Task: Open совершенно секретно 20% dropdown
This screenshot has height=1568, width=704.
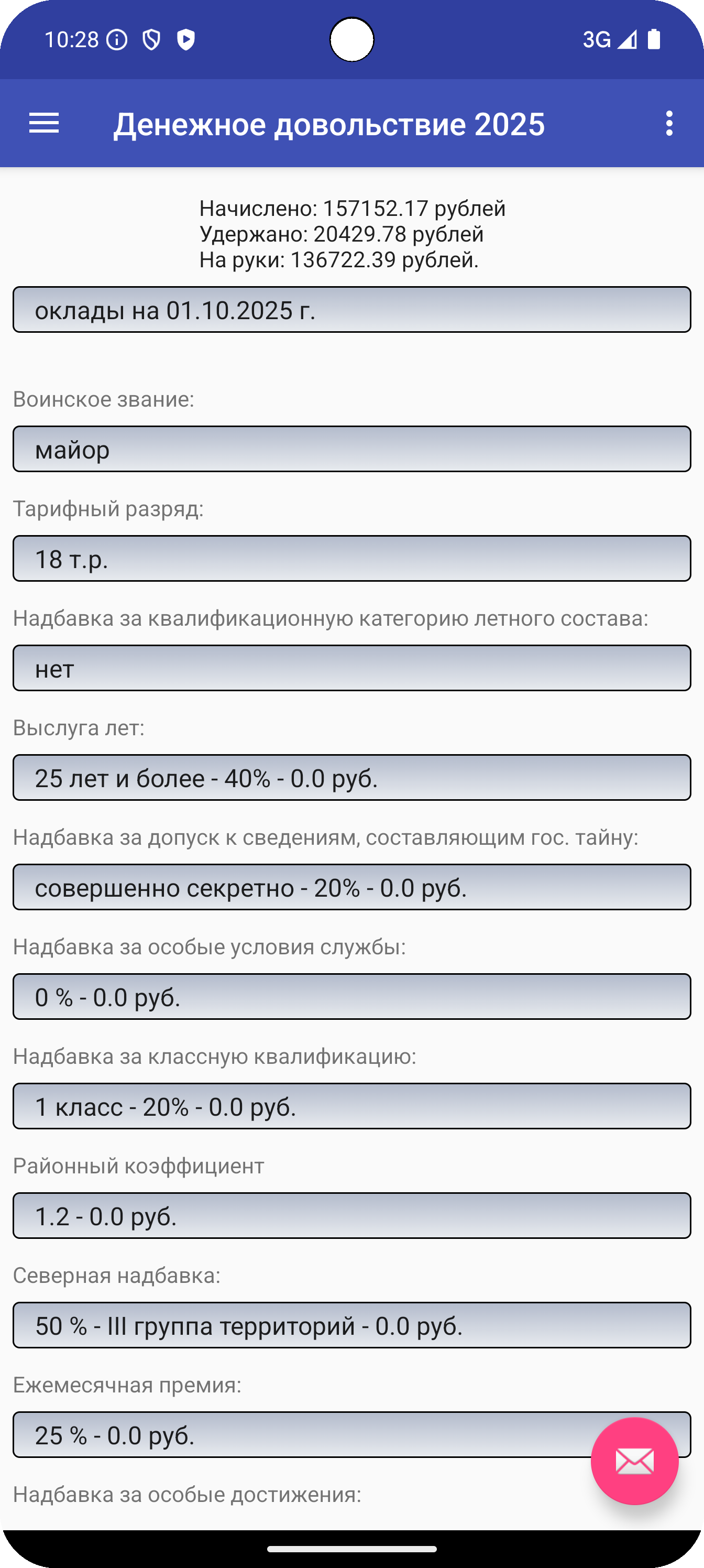Action: point(351,887)
